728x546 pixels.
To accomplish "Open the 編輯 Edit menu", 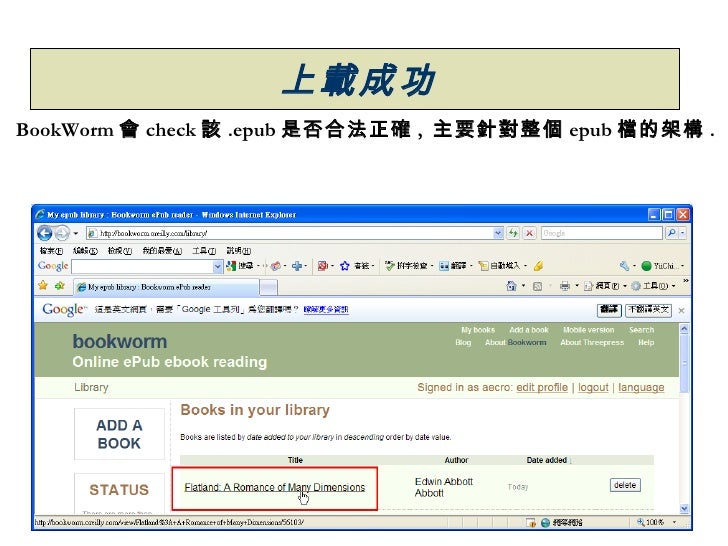I will pos(85,251).
